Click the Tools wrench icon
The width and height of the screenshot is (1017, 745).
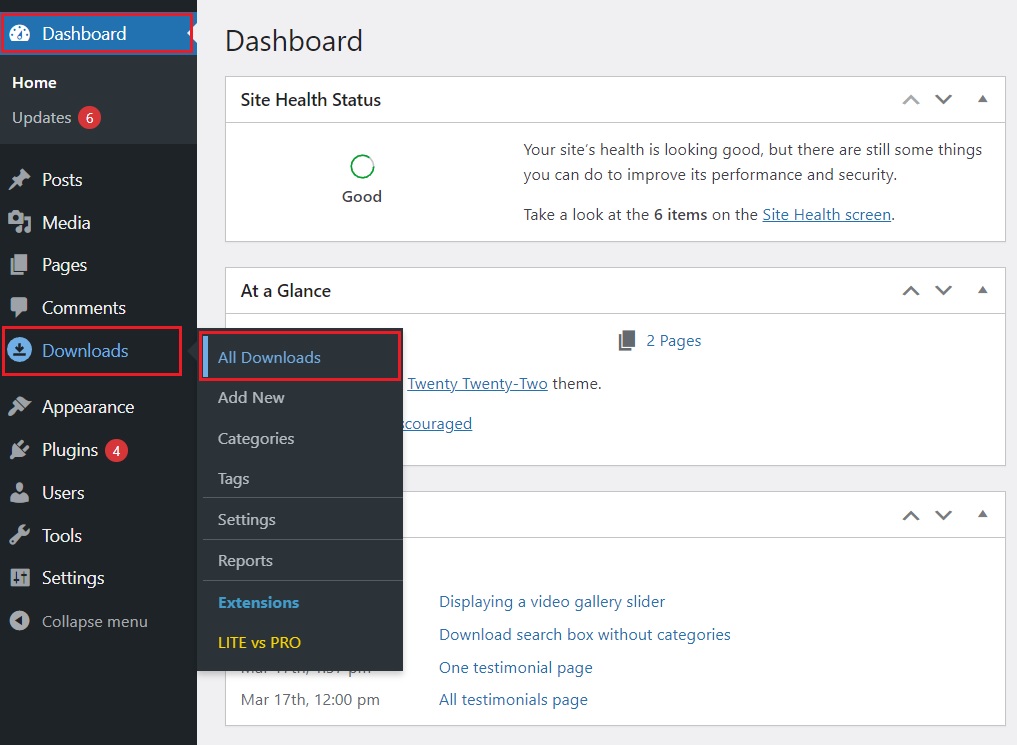click(x=20, y=535)
